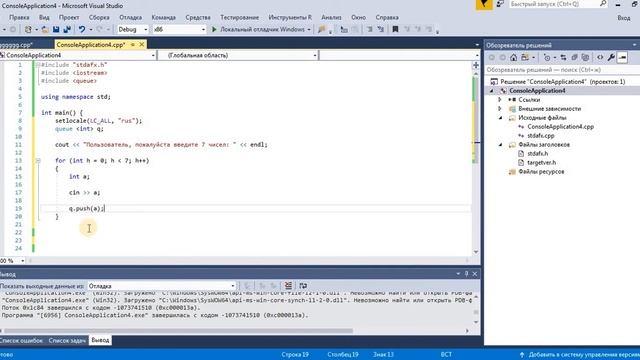Click the sync with active document icon
The height and width of the screenshot is (360, 640).
(563, 58)
